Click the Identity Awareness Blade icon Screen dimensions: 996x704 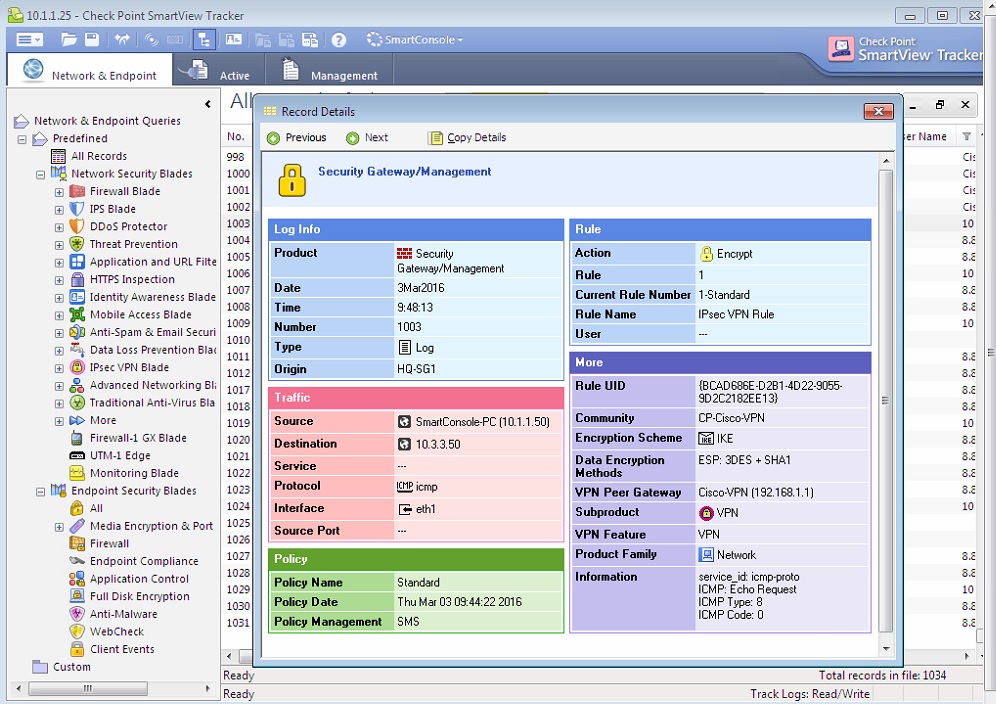(77, 297)
